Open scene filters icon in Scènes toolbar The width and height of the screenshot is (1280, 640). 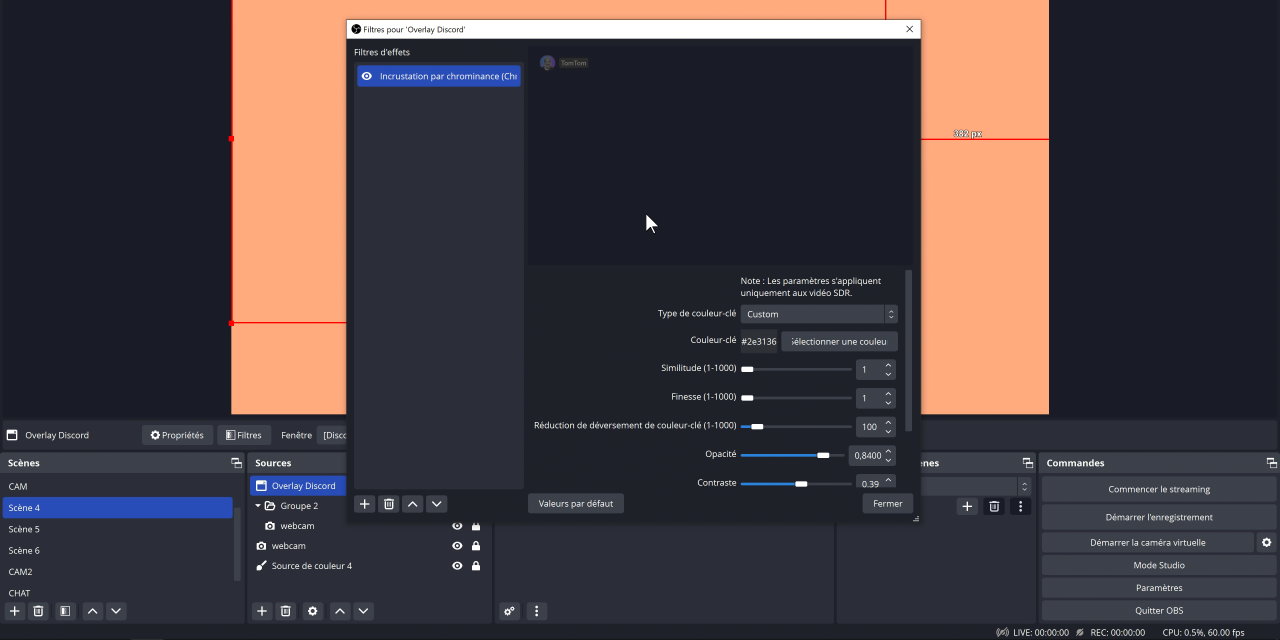(64, 611)
